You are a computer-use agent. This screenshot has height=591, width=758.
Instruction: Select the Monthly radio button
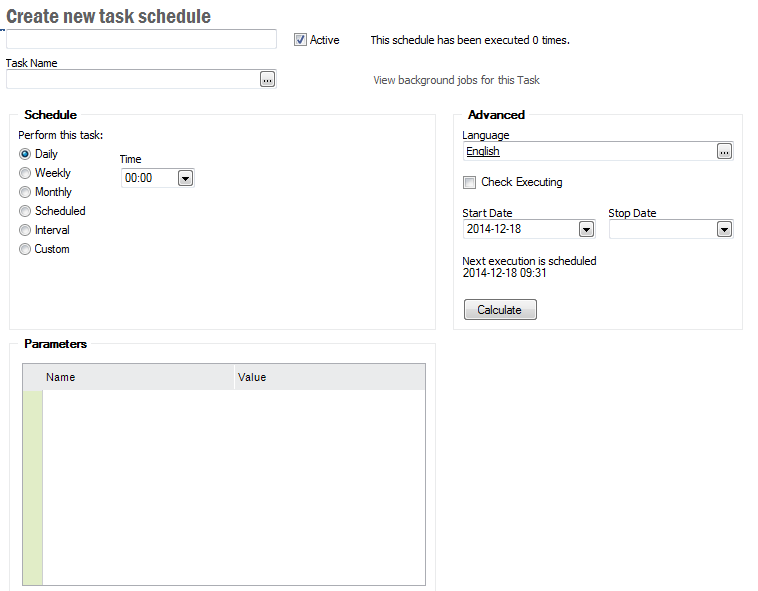25,192
